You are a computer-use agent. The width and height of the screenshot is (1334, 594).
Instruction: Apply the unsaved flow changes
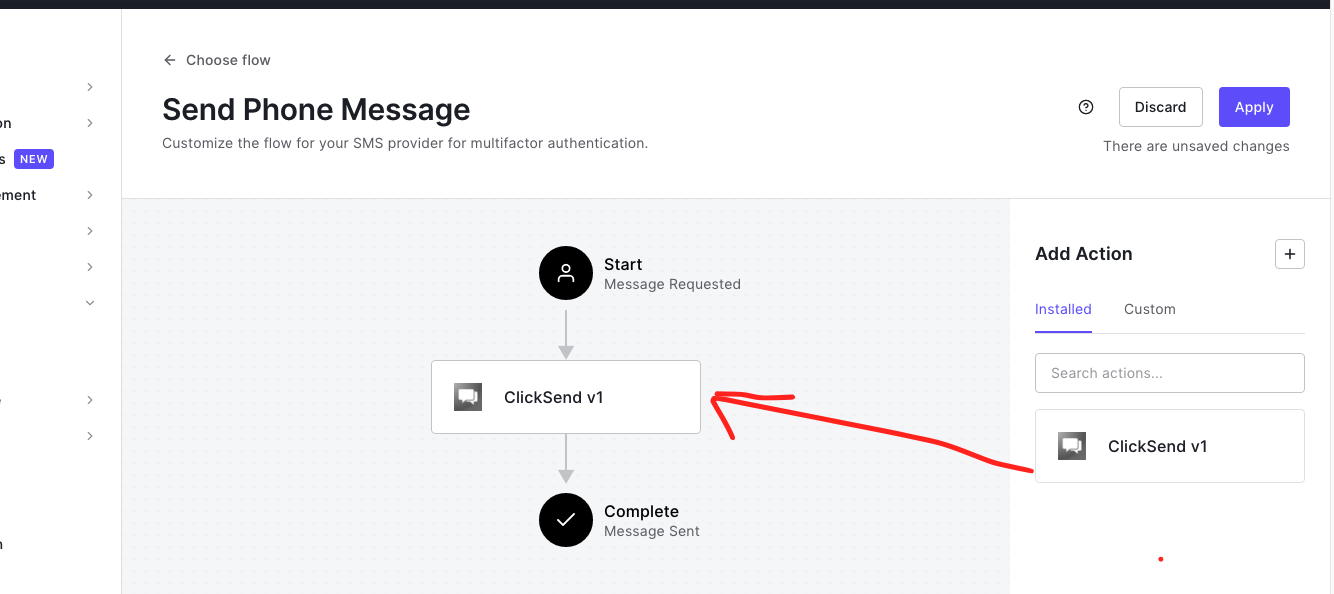pyautogui.click(x=1254, y=106)
